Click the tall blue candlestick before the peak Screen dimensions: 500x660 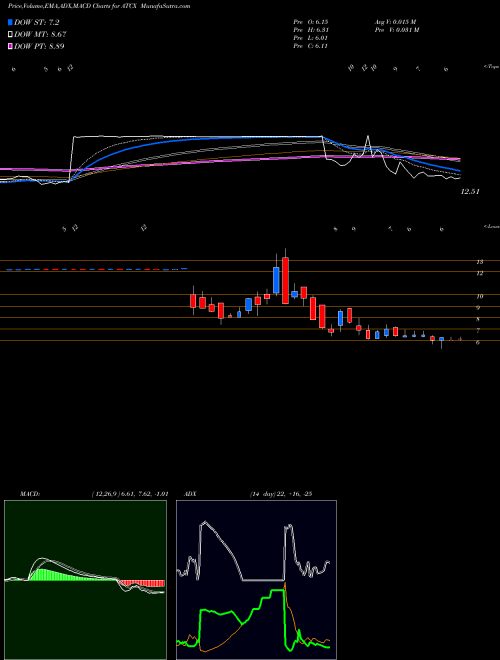tap(277, 279)
